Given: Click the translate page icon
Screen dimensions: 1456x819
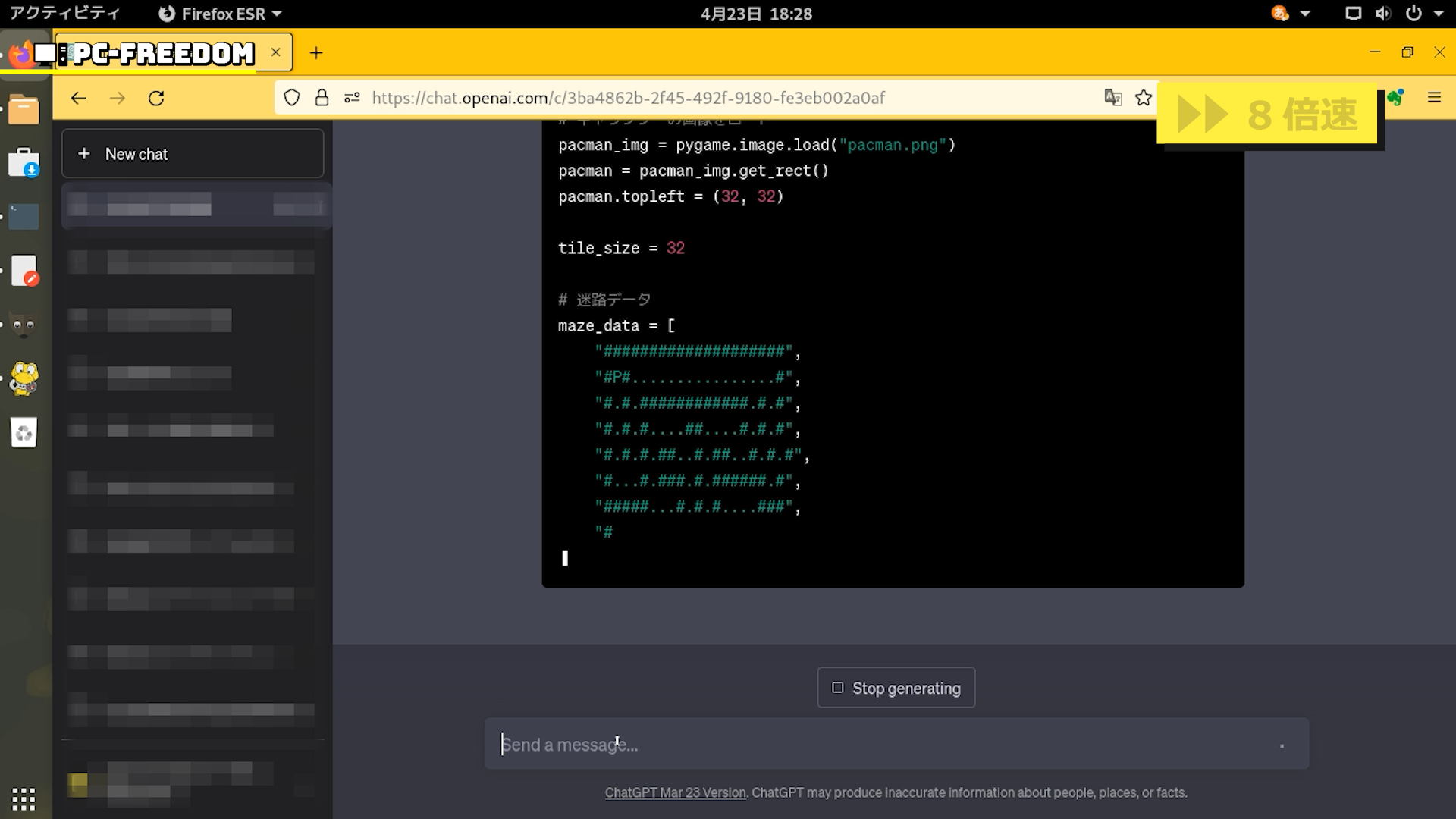Looking at the screenshot, I should 1112,98.
